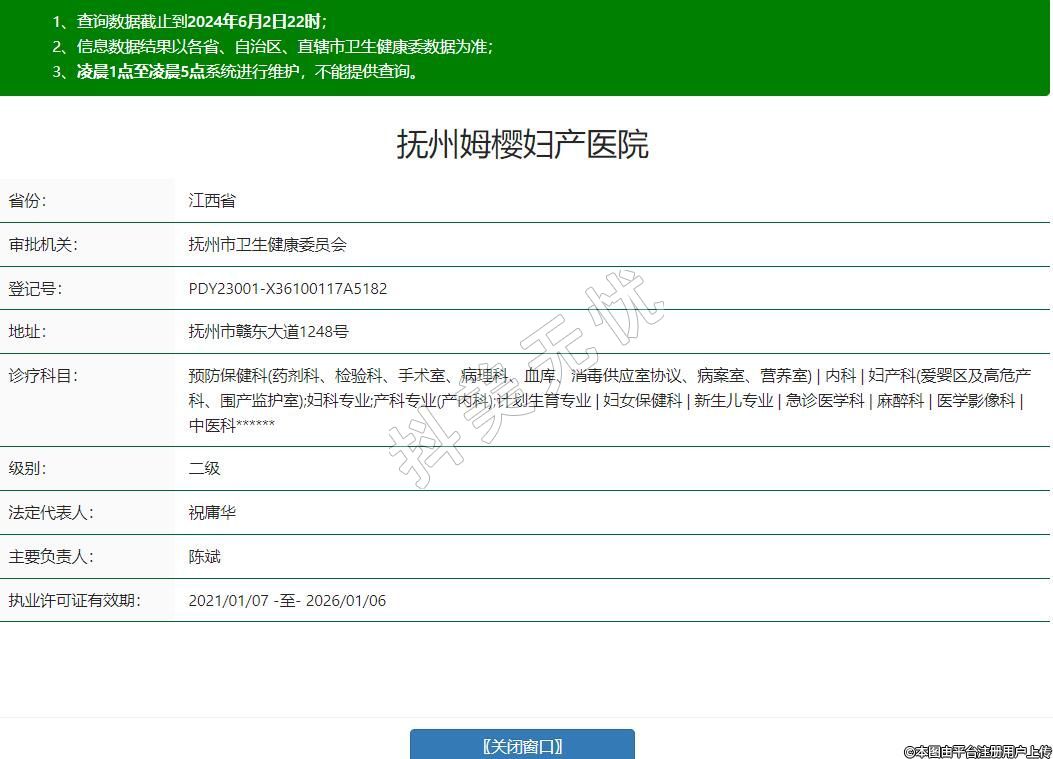
Task: Click the 法定代表人 field label
Action: (51, 512)
